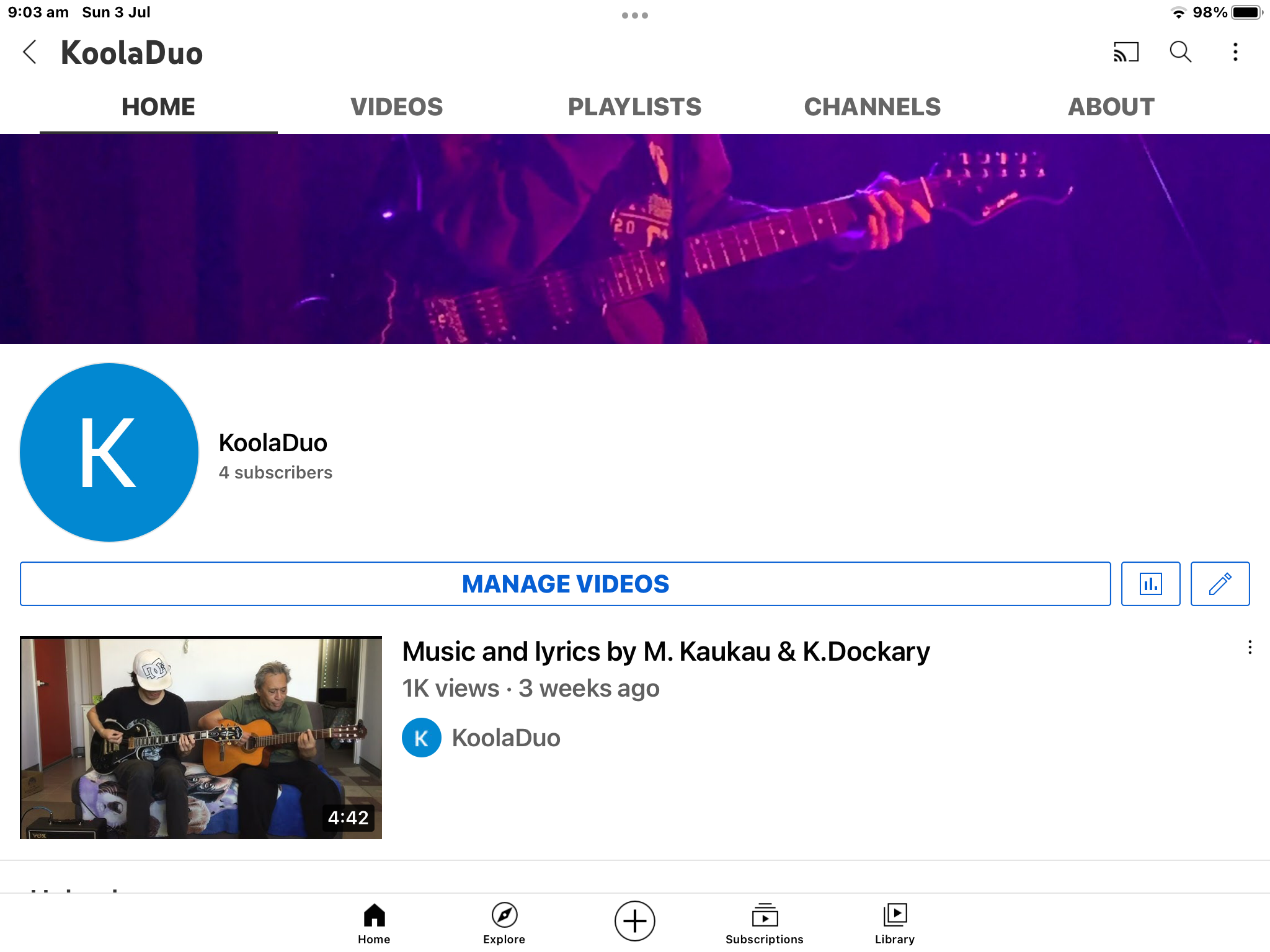Image resolution: width=1270 pixels, height=952 pixels.
Task: Tap the KoolaDuo channel name beside the avatar
Action: 273,443
